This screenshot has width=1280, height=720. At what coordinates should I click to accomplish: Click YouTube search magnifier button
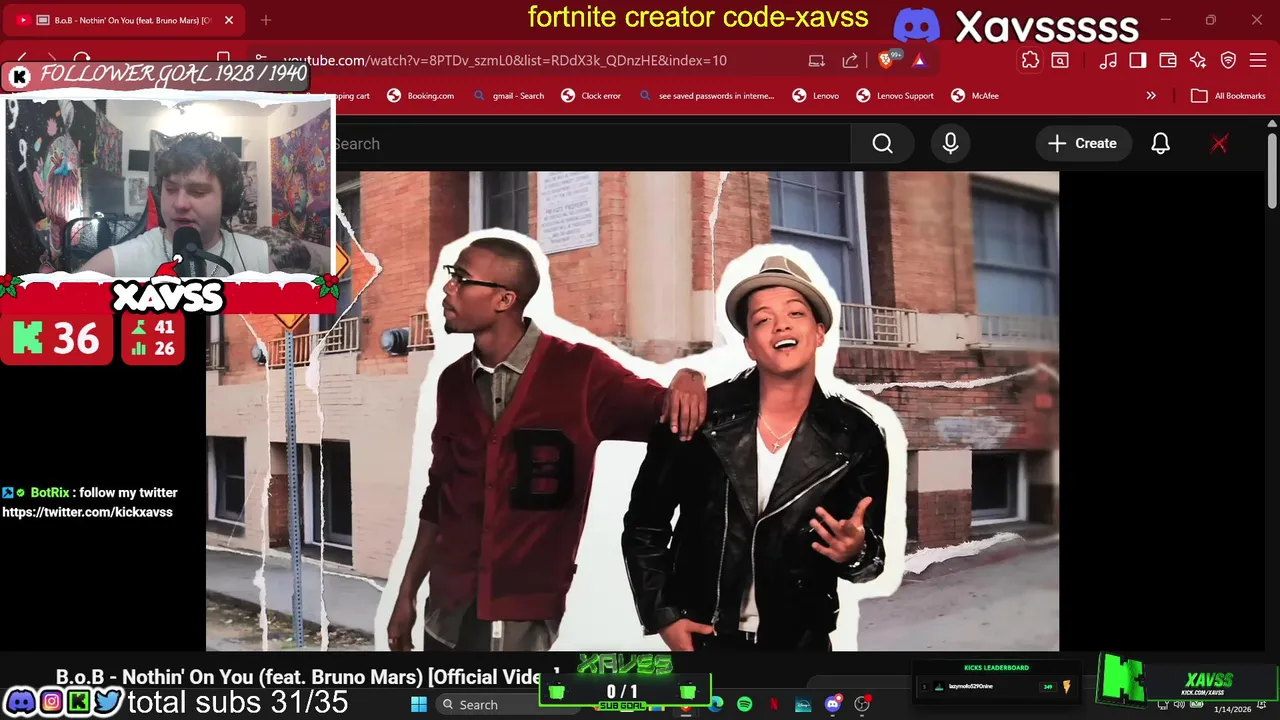tap(882, 144)
